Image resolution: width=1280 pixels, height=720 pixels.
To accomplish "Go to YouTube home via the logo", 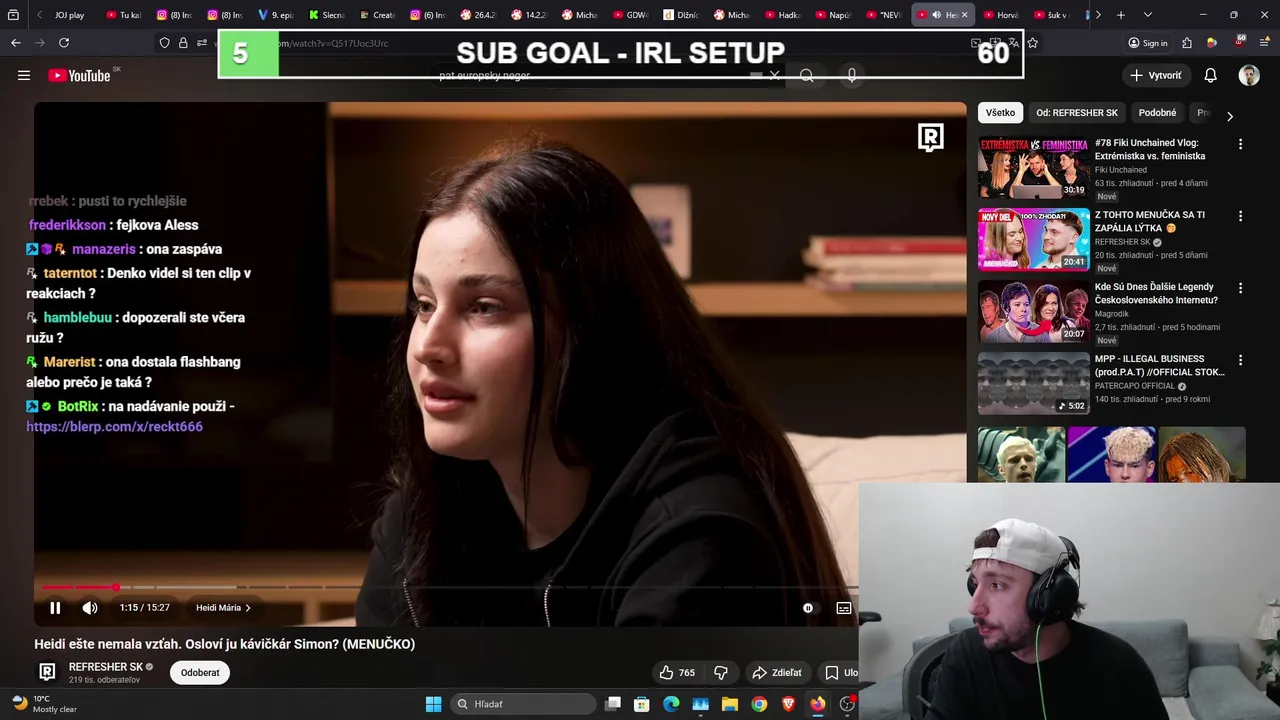I will click(x=79, y=75).
